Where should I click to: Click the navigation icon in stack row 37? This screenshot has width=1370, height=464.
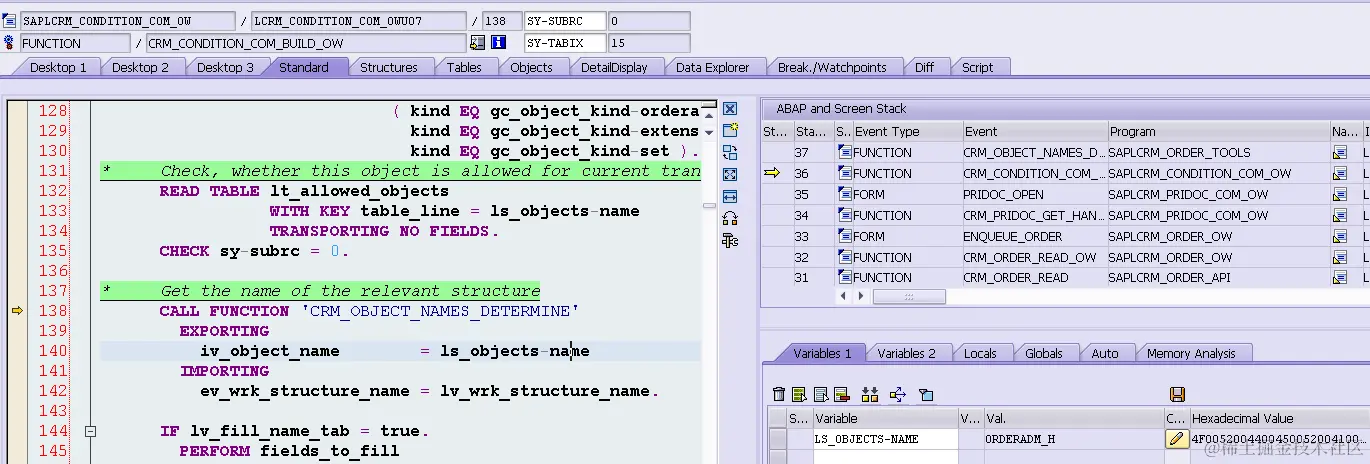(1339, 153)
